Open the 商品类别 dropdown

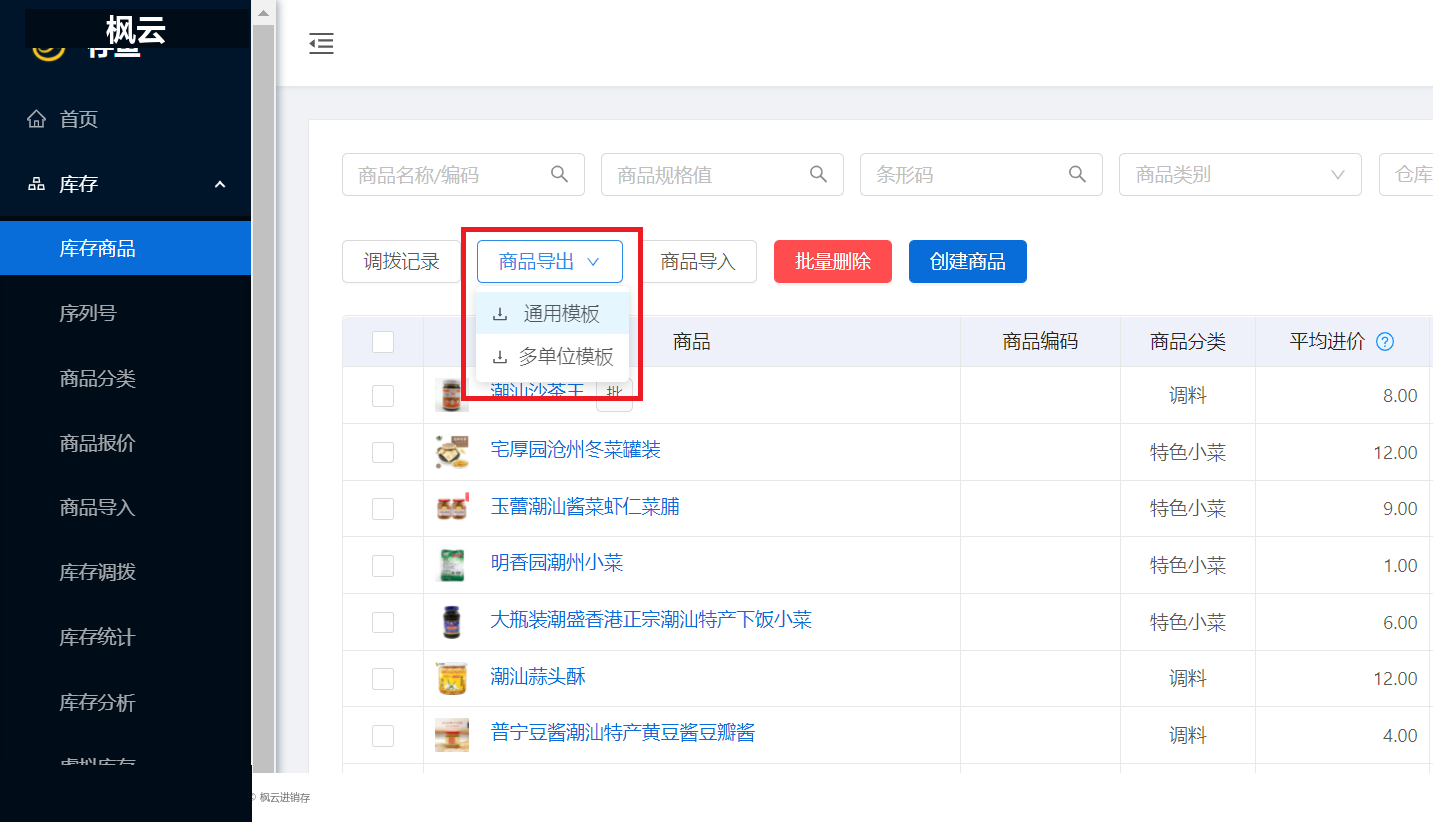pos(1240,174)
